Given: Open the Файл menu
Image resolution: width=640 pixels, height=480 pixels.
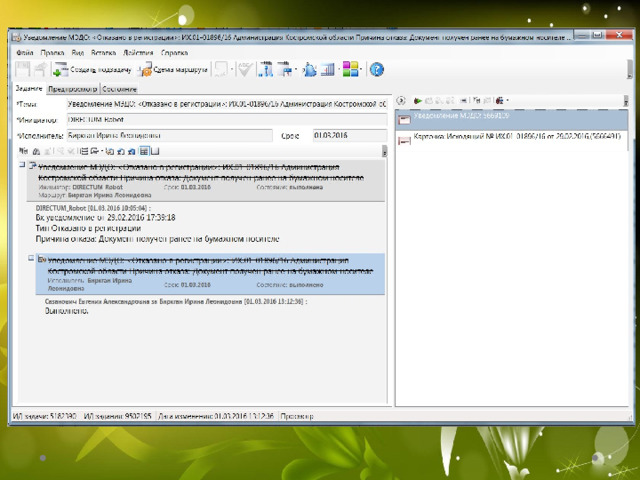Looking at the screenshot, I should click(25, 51).
